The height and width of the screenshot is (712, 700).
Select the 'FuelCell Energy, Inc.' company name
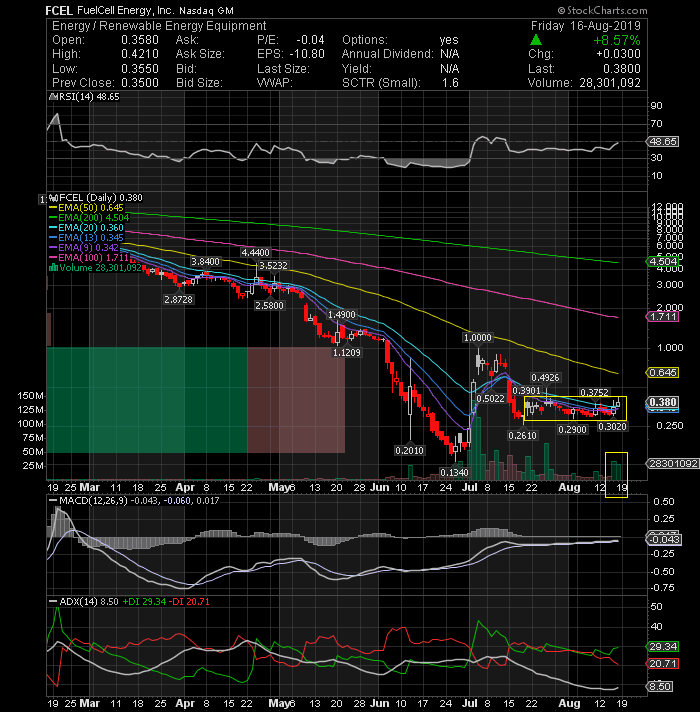pos(126,10)
